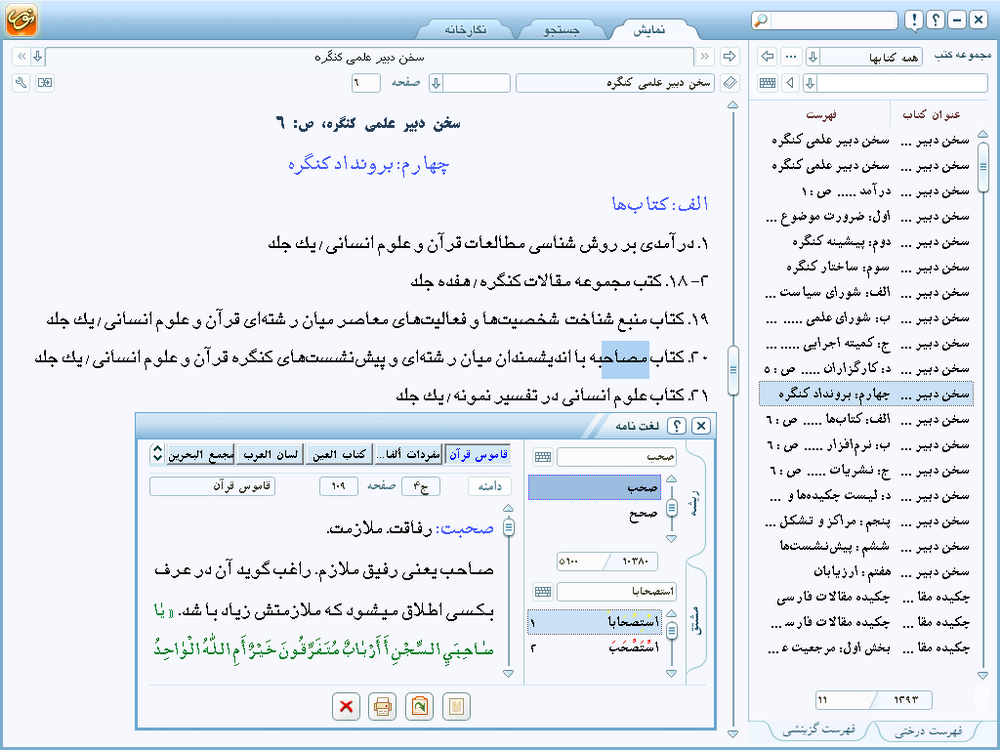This screenshot has height=750, width=1000.
Task: Click the root input field containing صحب
Action: pos(616,457)
